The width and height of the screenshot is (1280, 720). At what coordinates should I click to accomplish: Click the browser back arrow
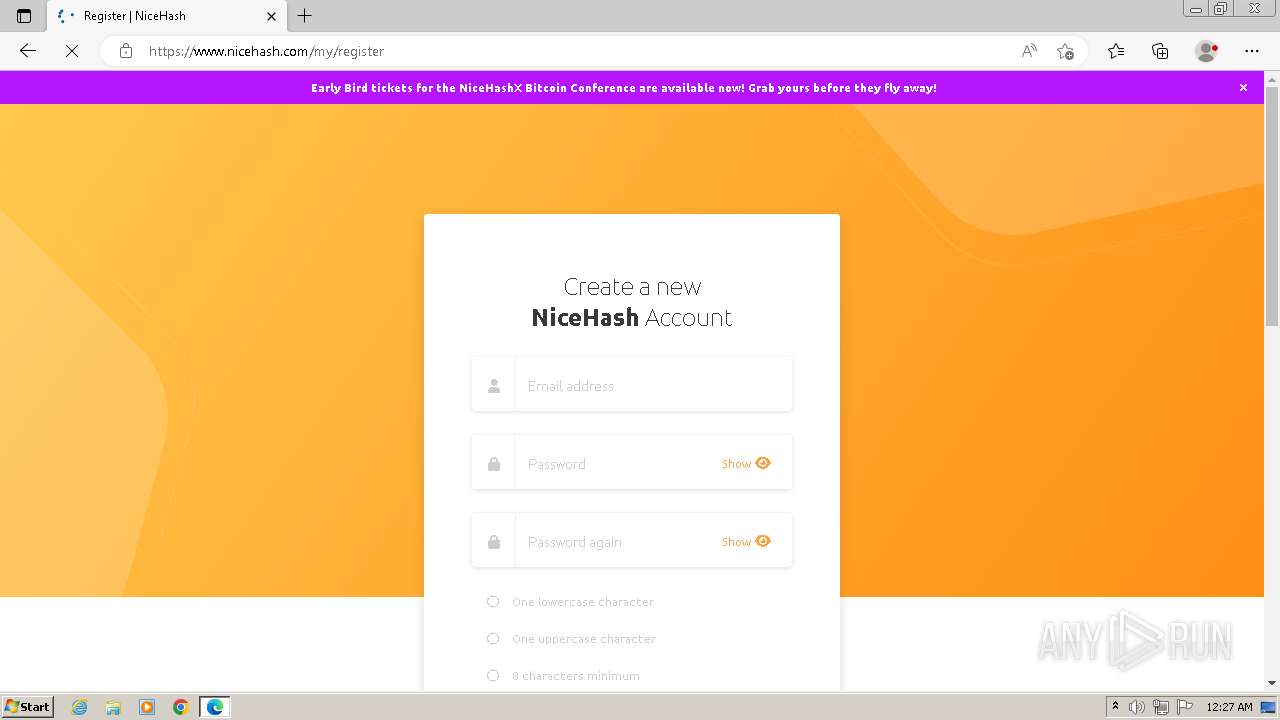[x=28, y=51]
